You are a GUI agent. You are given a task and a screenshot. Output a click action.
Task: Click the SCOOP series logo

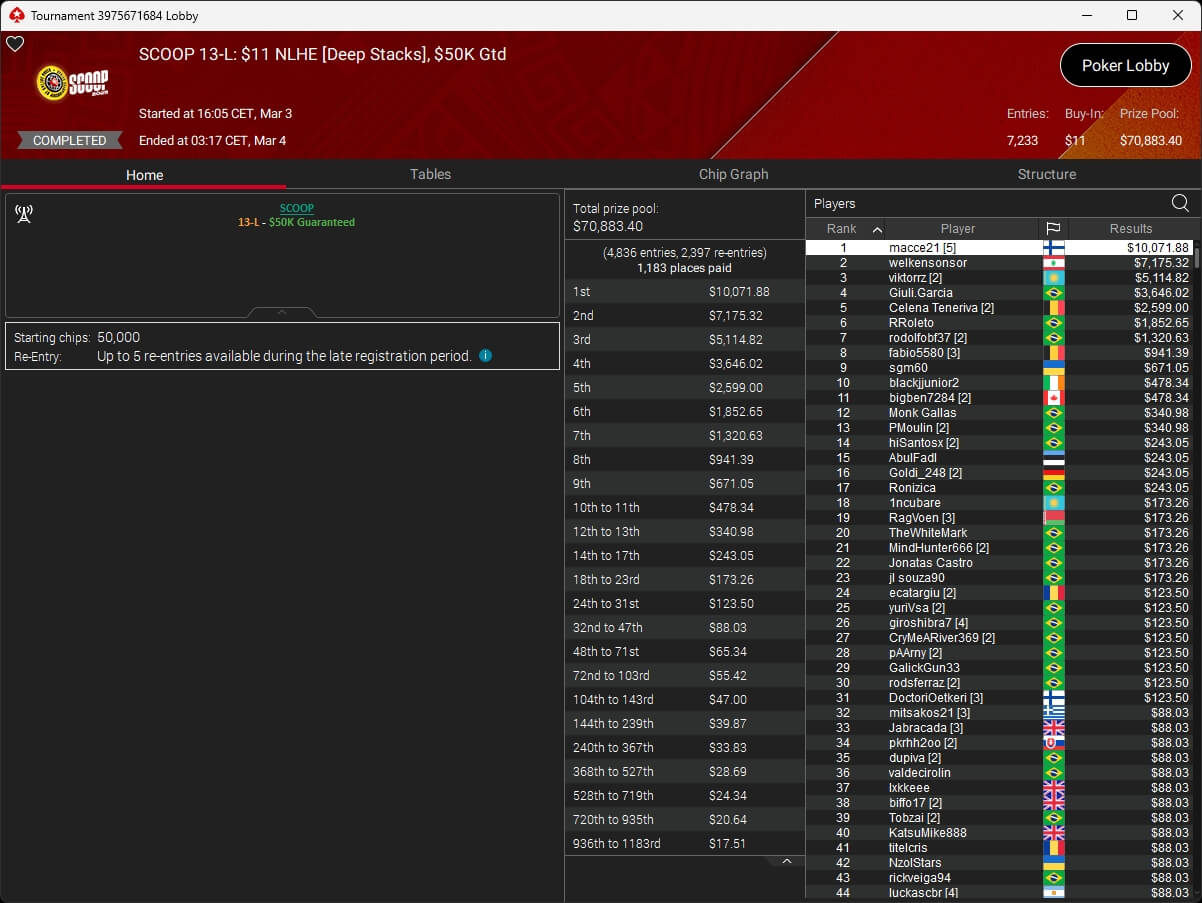point(72,83)
